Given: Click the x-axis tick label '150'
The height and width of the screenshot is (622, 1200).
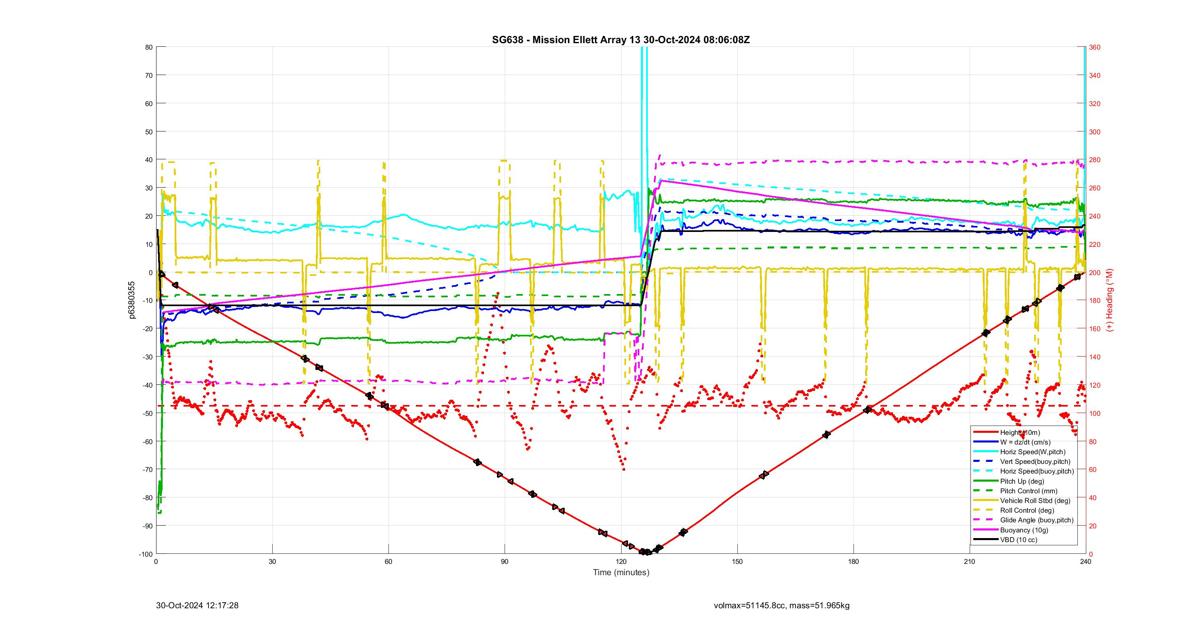Looking at the screenshot, I should coord(736,562).
